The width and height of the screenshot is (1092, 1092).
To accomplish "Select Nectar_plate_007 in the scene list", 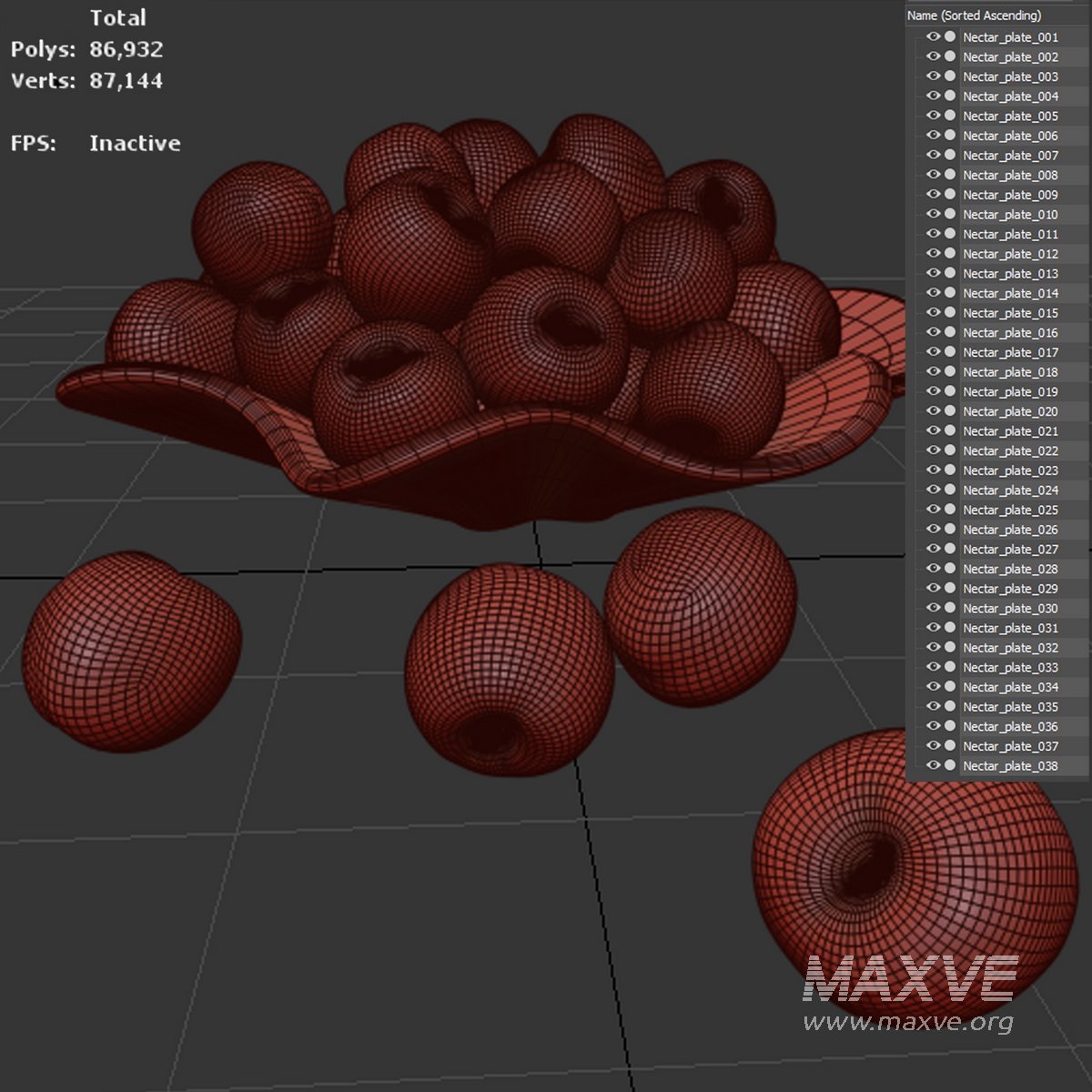I will pyautogui.click(x=1010, y=156).
